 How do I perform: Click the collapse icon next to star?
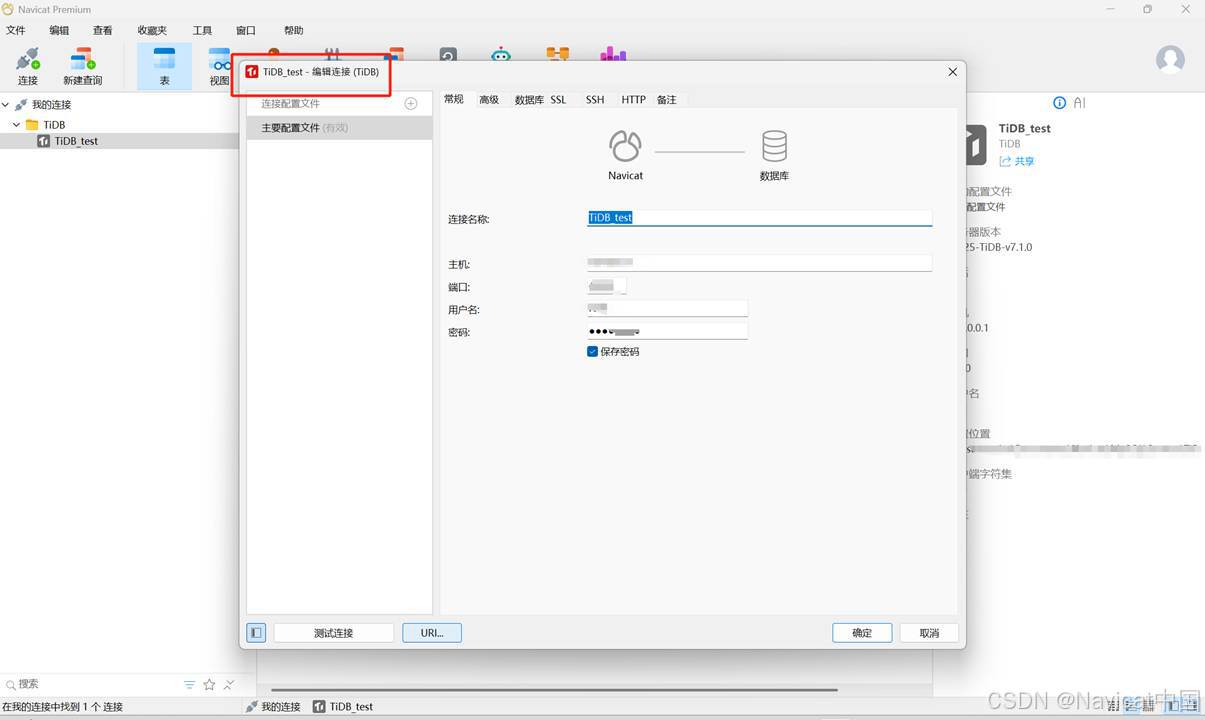(229, 685)
